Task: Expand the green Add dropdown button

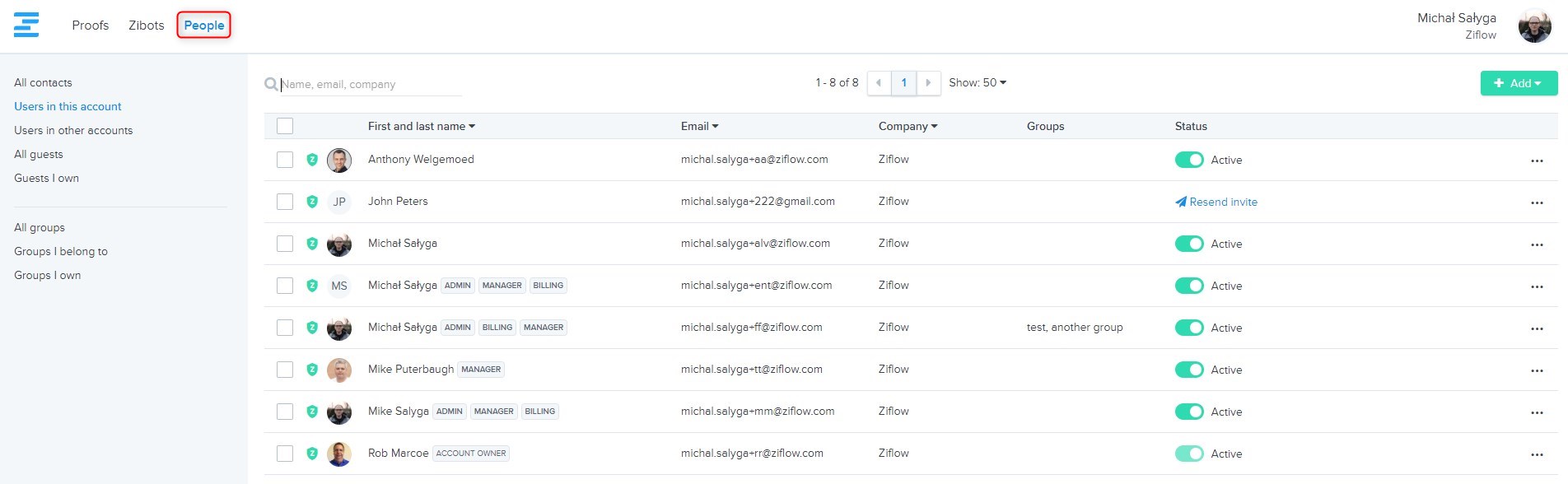Action: click(1518, 83)
